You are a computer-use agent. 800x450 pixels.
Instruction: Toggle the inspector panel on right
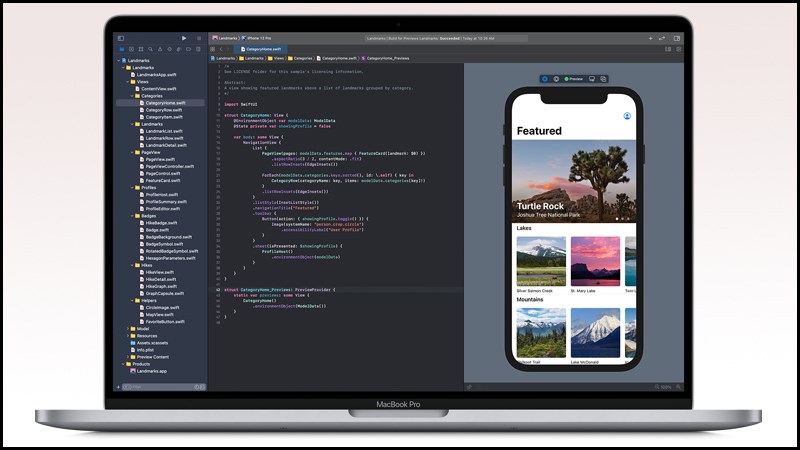(x=677, y=38)
